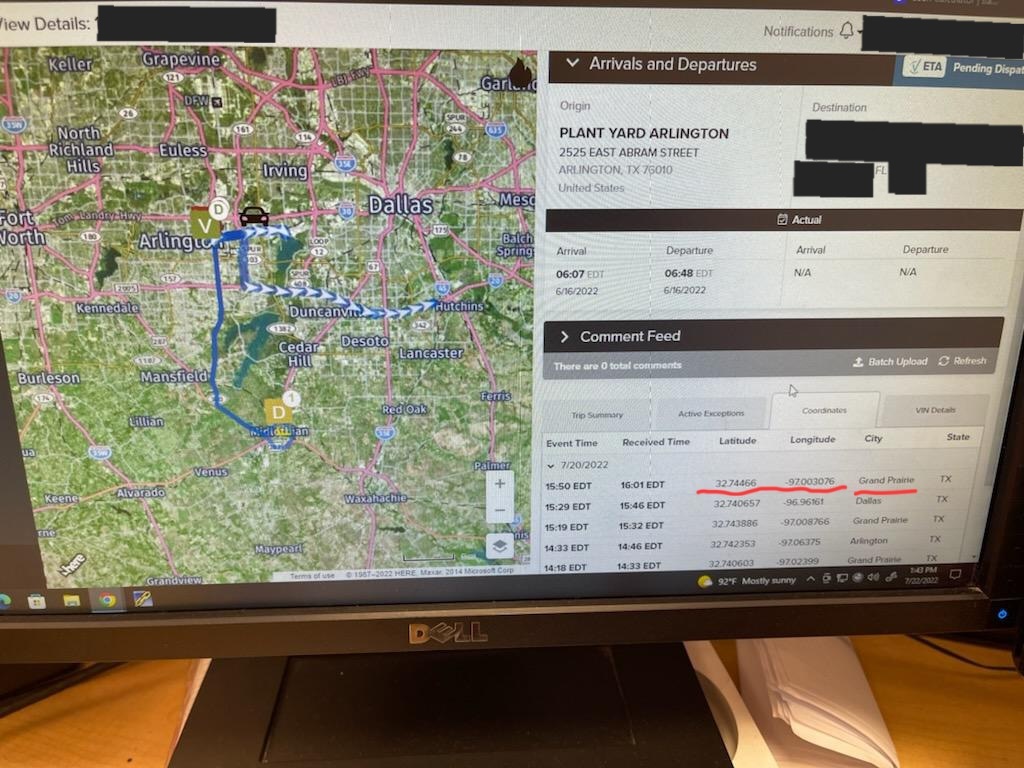
Task: Click latitude value 32.74466
Action: [x=735, y=483]
